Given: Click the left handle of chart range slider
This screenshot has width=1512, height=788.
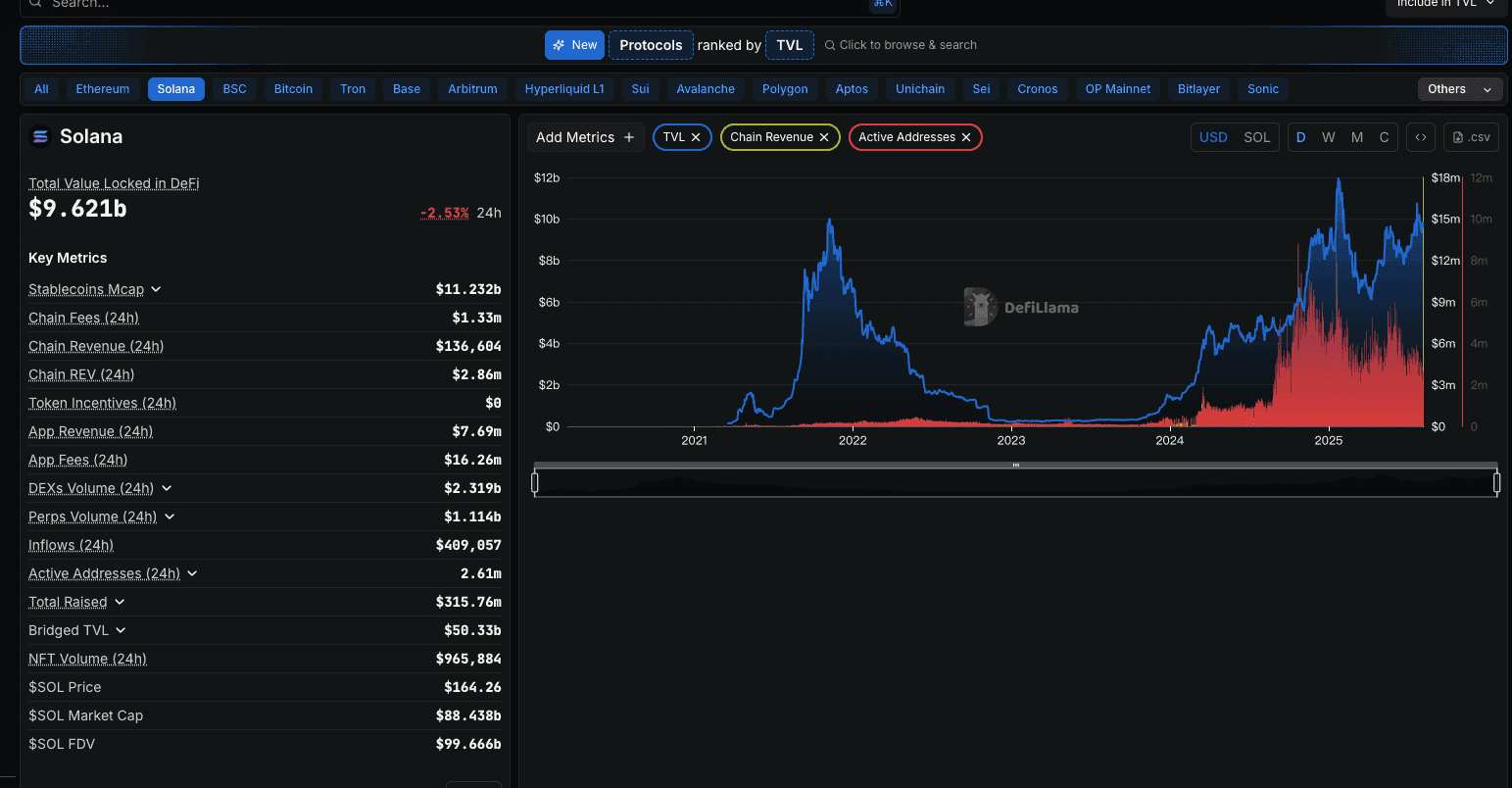Looking at the screenshot, I should [x=535, y=482].
